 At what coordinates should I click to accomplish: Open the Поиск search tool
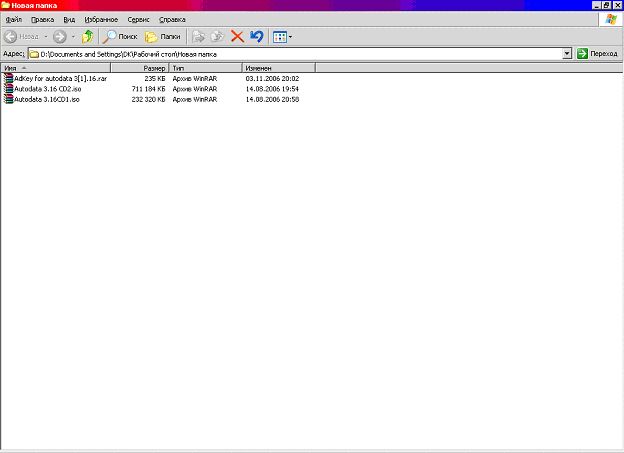(x=120, y=37)
